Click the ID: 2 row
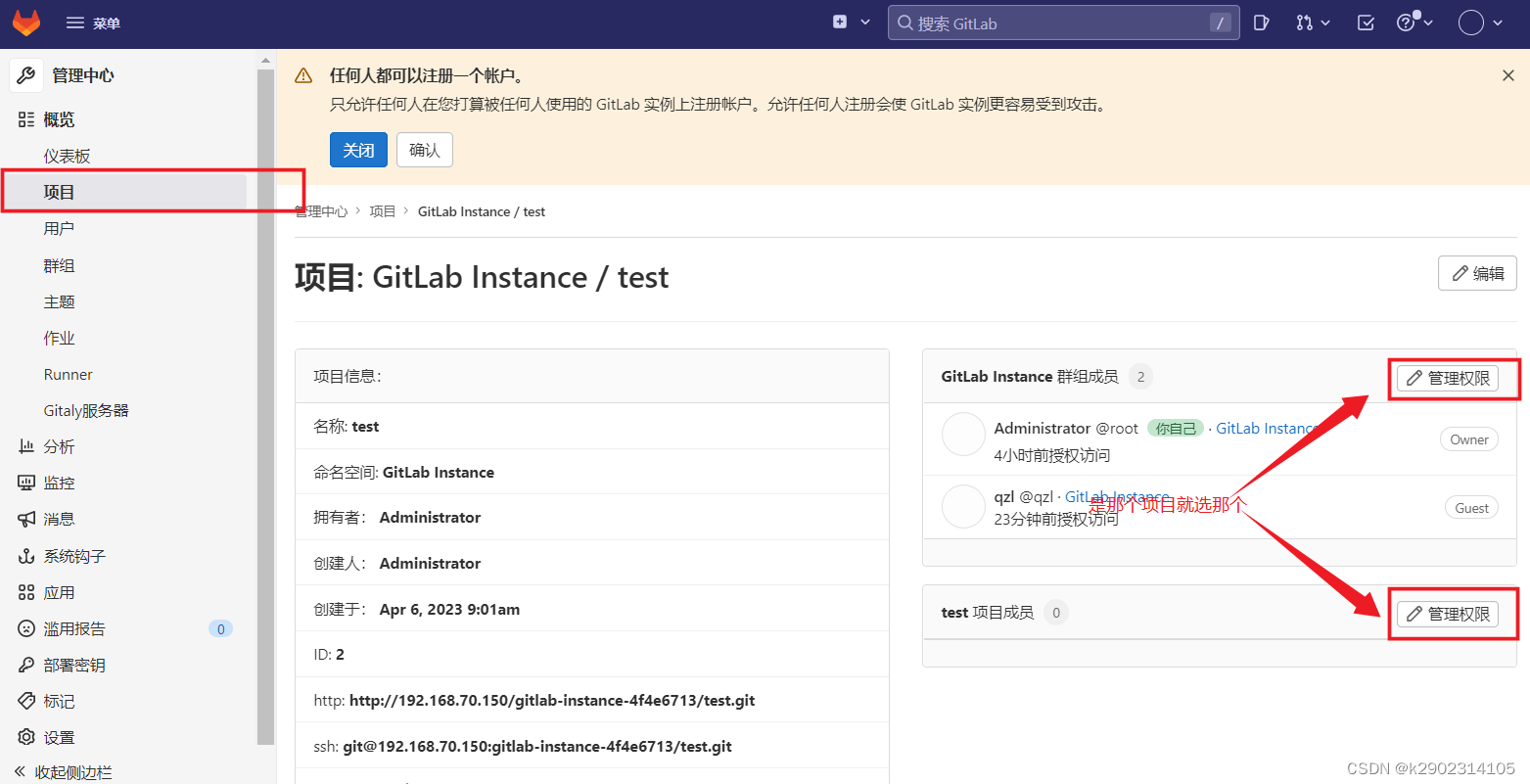This screenshot has height=784, width=1530. click(x=592, y=654)
